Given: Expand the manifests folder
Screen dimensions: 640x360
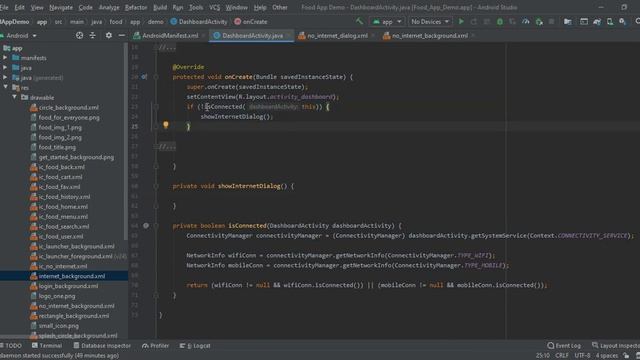Looking at the screenshot, I should click(5, 58).
